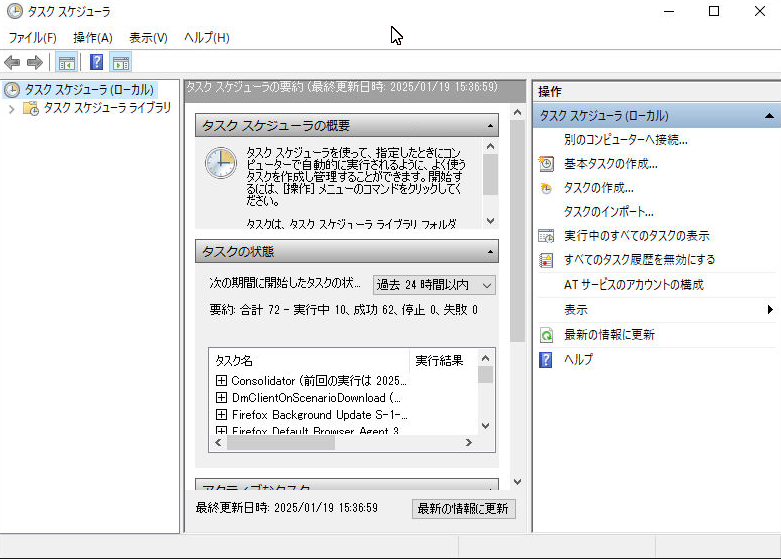The image size is (781, 559).
Task: Collapse the タスク スケジューラの概要 section
Action: pyautogui.click(x=489, y=126)
